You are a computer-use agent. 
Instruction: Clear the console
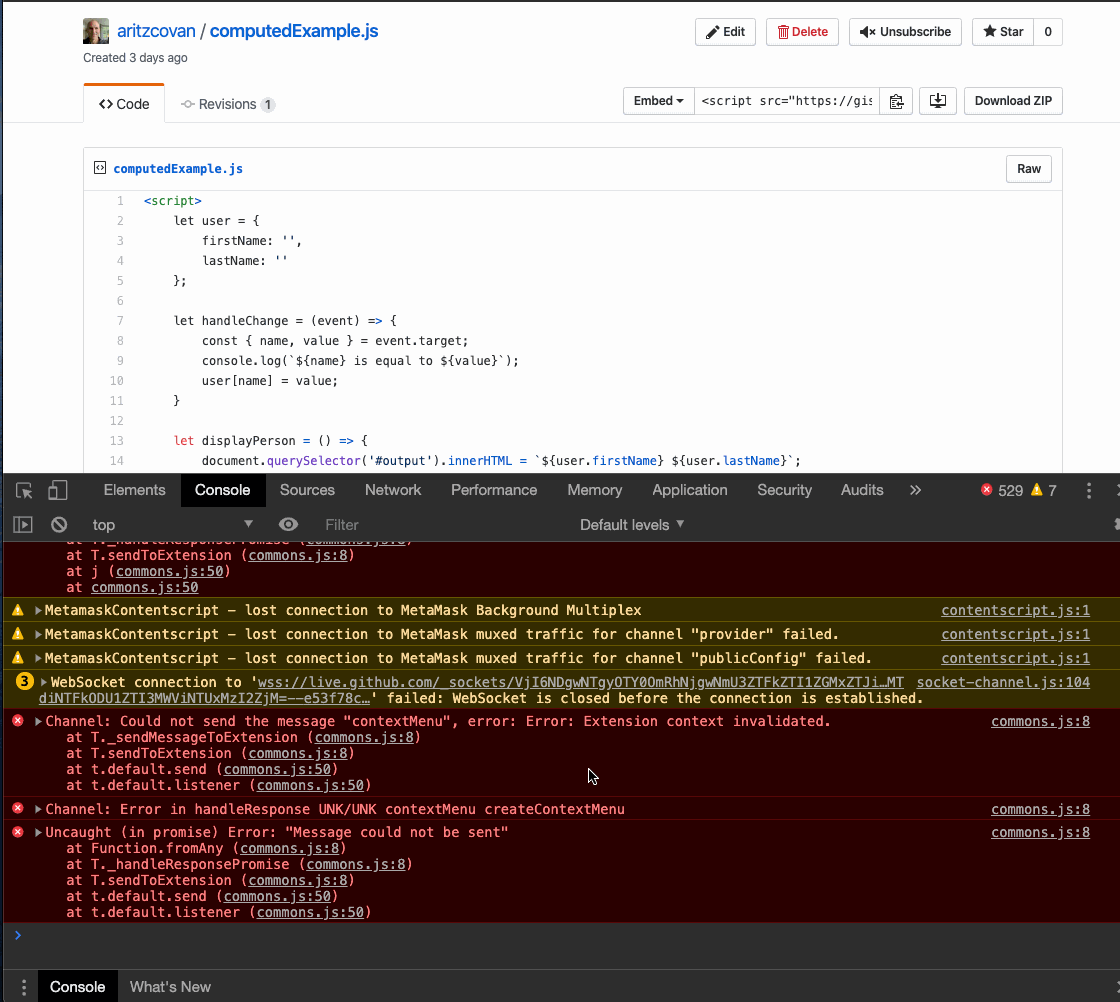click(x=59, y=525)
